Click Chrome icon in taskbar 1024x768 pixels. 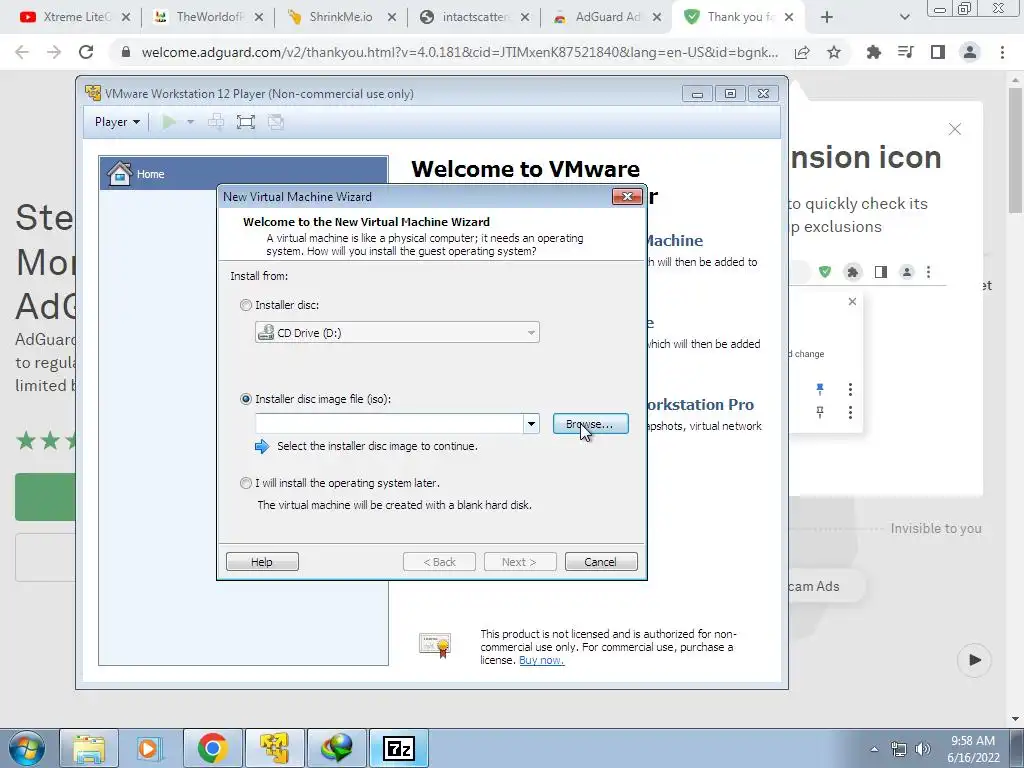point(212,748)
